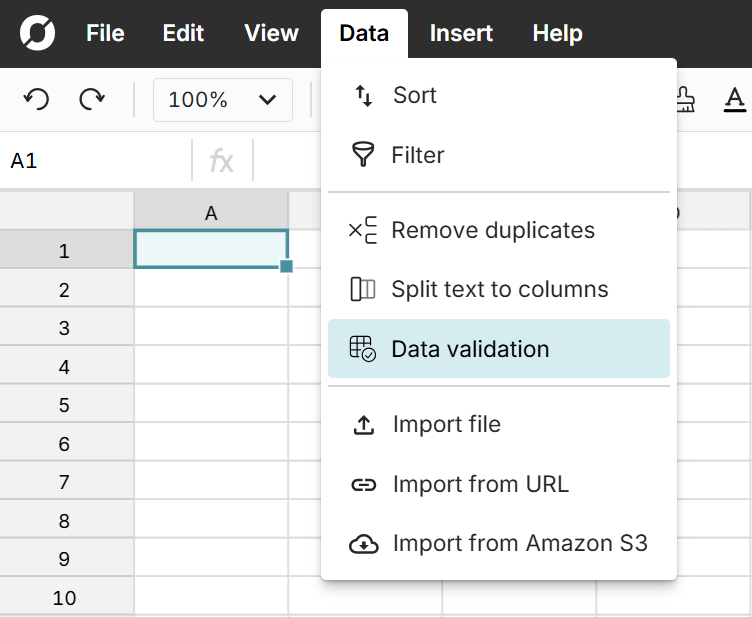Click the Import from Amazon S3 cloud icon
Image resolution: width=752 pixels, height=617 pixels.
(x=363, y=544)
